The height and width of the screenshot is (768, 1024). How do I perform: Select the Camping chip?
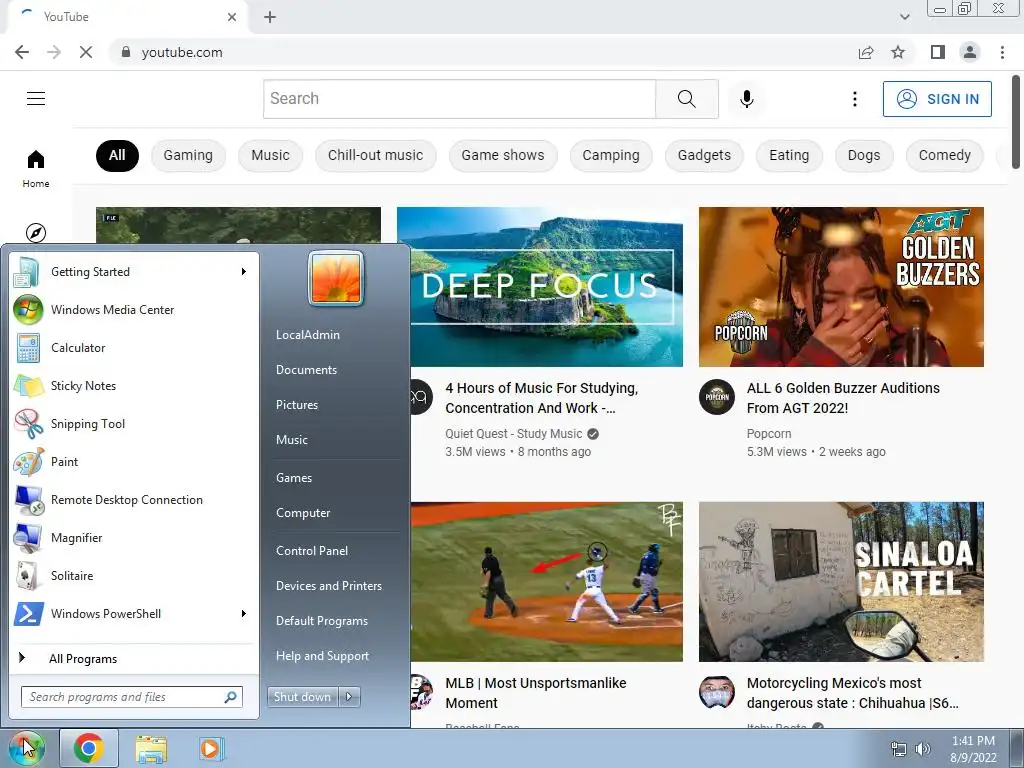click(611, 155)
